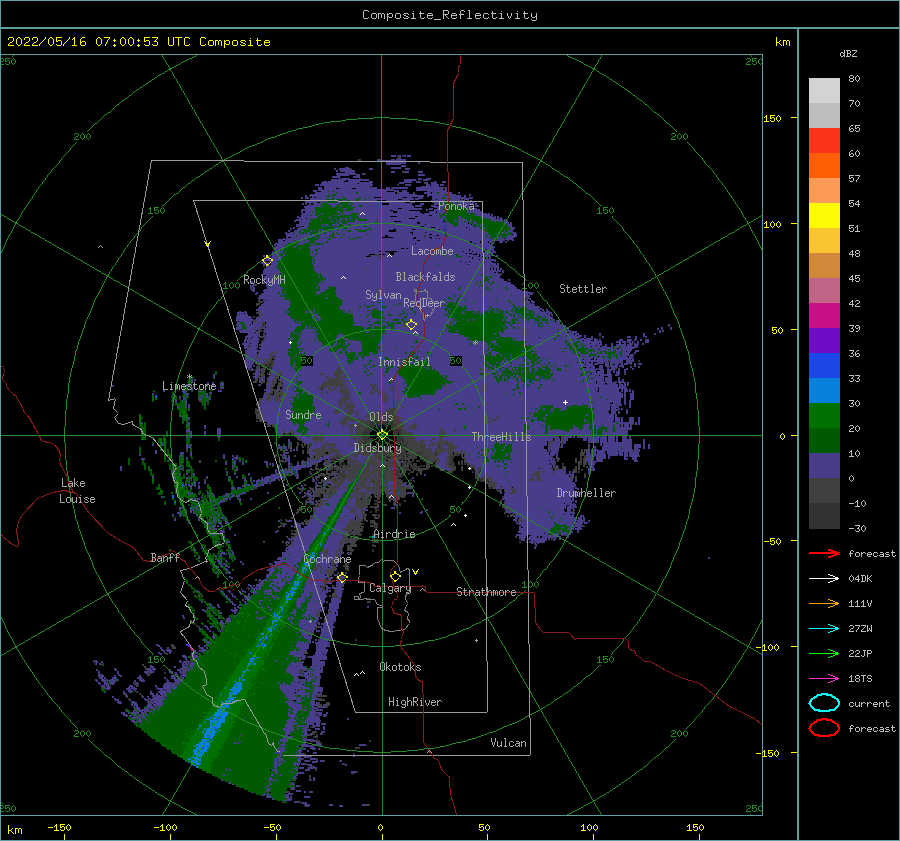The width and height of the screenshot is (900, 841).
Task: Select the orange swatch between 60 and 57
Action: pyautogui.click(x=824, y=166)
